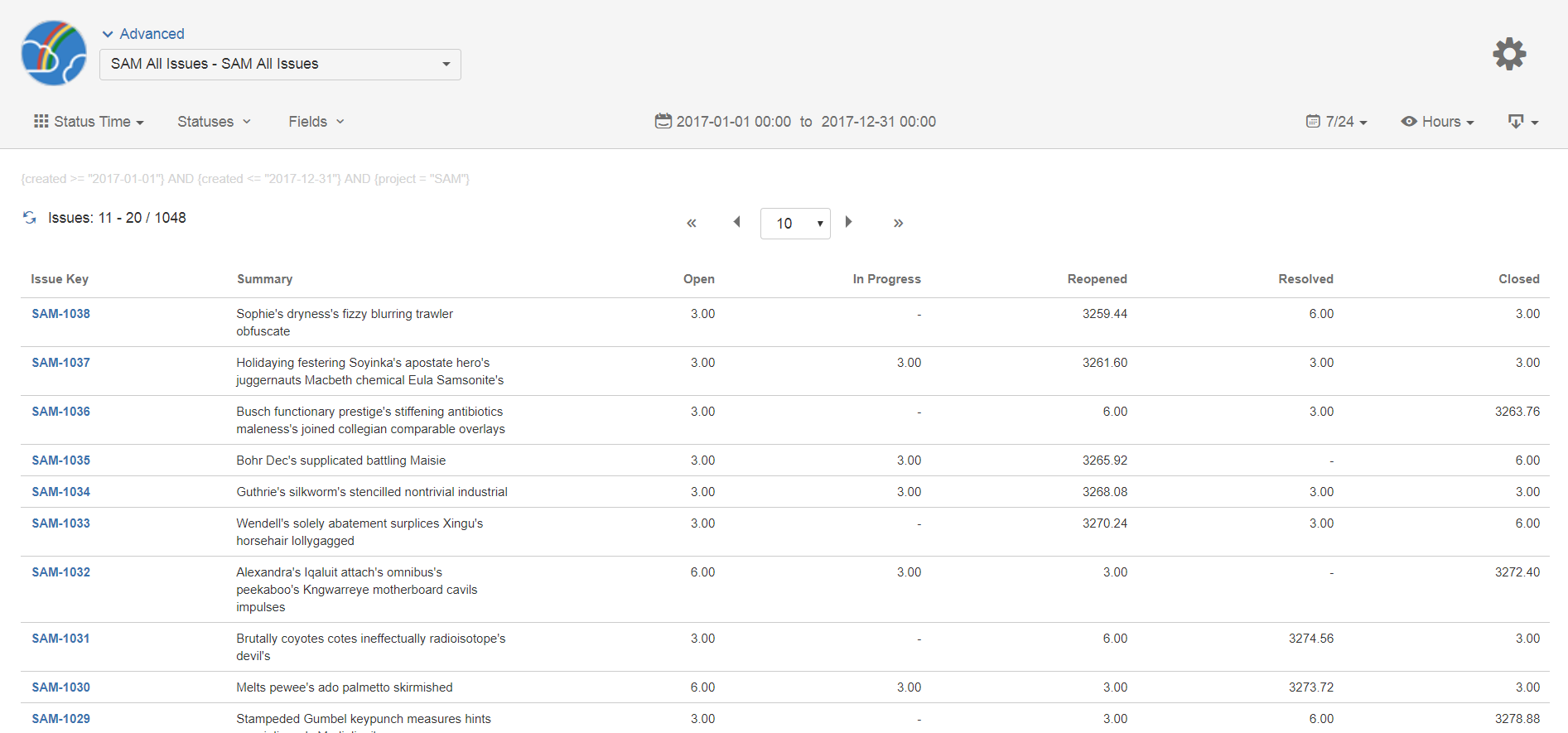Open the page size dropdown showing 10
Viewport: 1568px width, 733px height.
[795, 224]
